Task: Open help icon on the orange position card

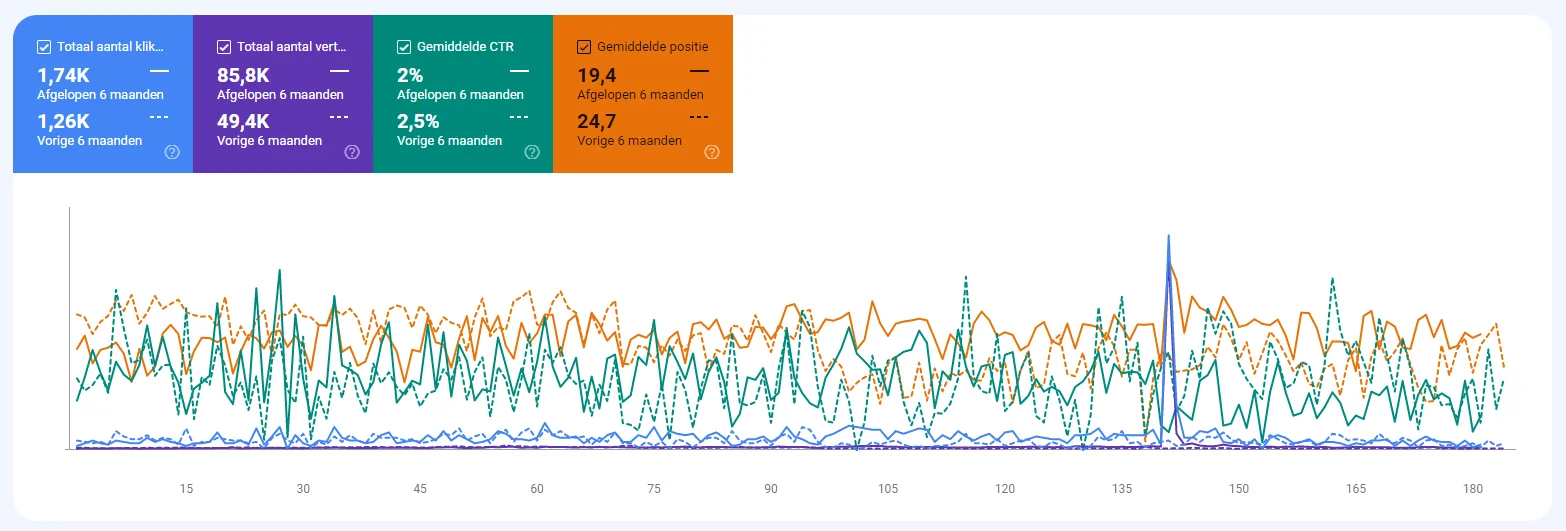Action: 712,152
